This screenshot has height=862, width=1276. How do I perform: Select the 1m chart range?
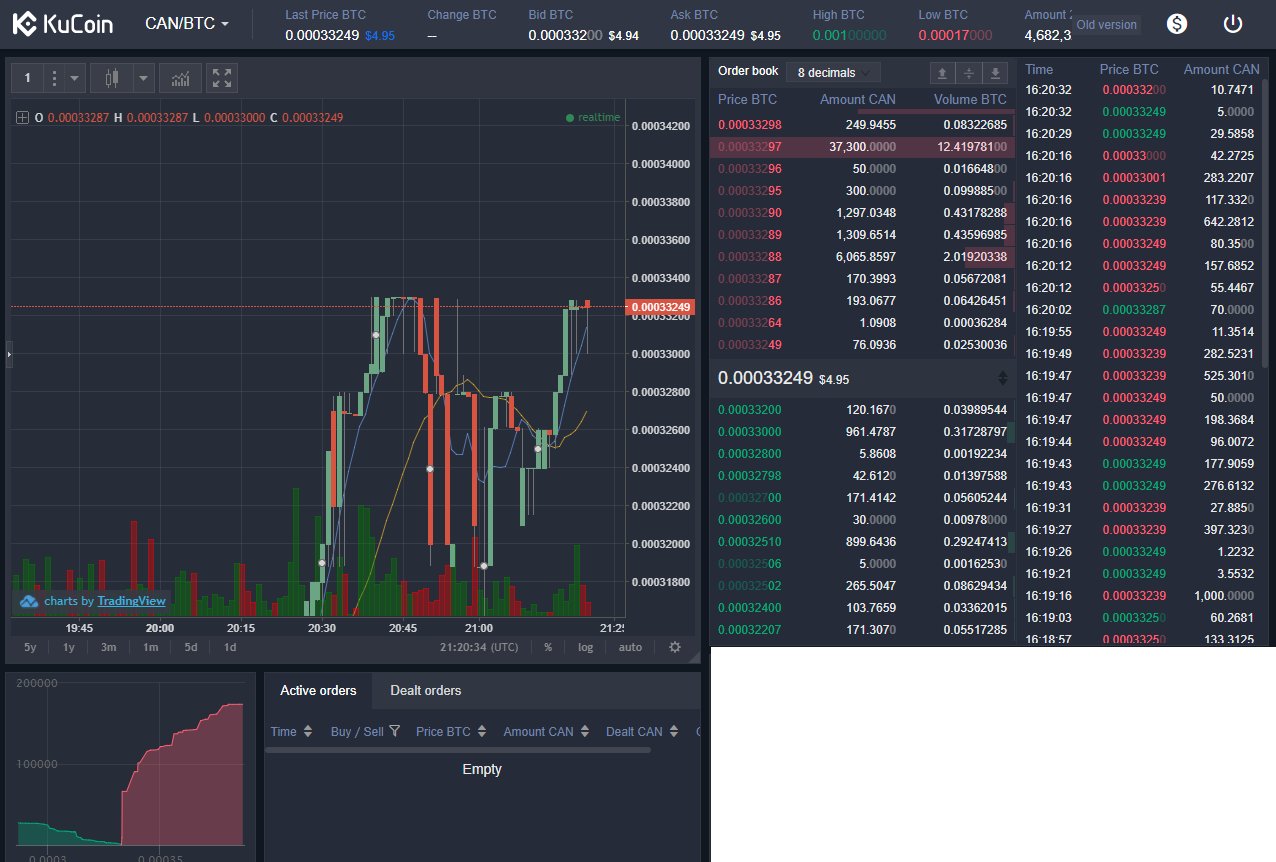point(150,647)
